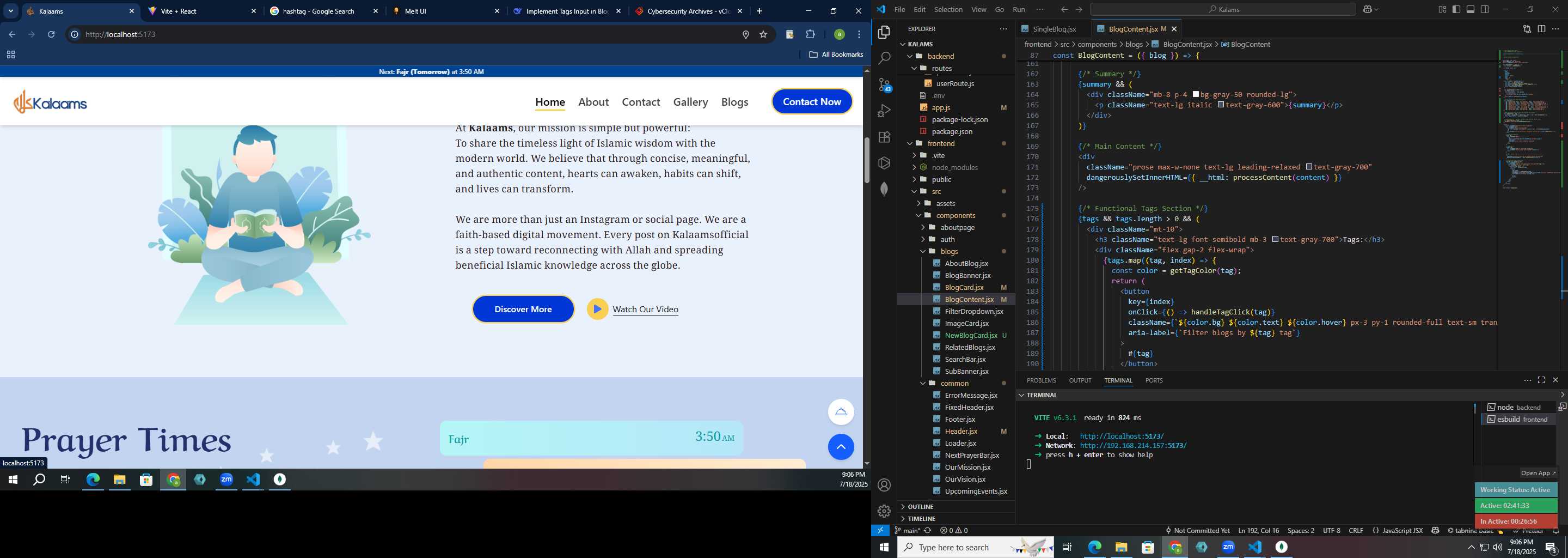Click the text-gray-600 color swatch on line 165
This screenshot has width=1568, height=558.
point(1221,105)
